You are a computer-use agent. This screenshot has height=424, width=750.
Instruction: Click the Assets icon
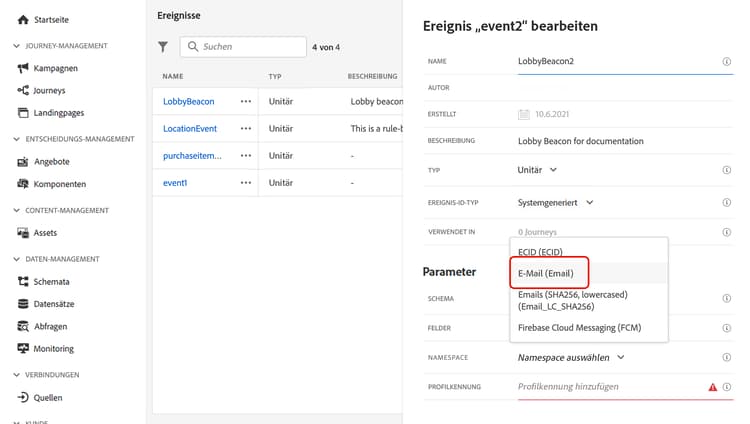point(23,233)
